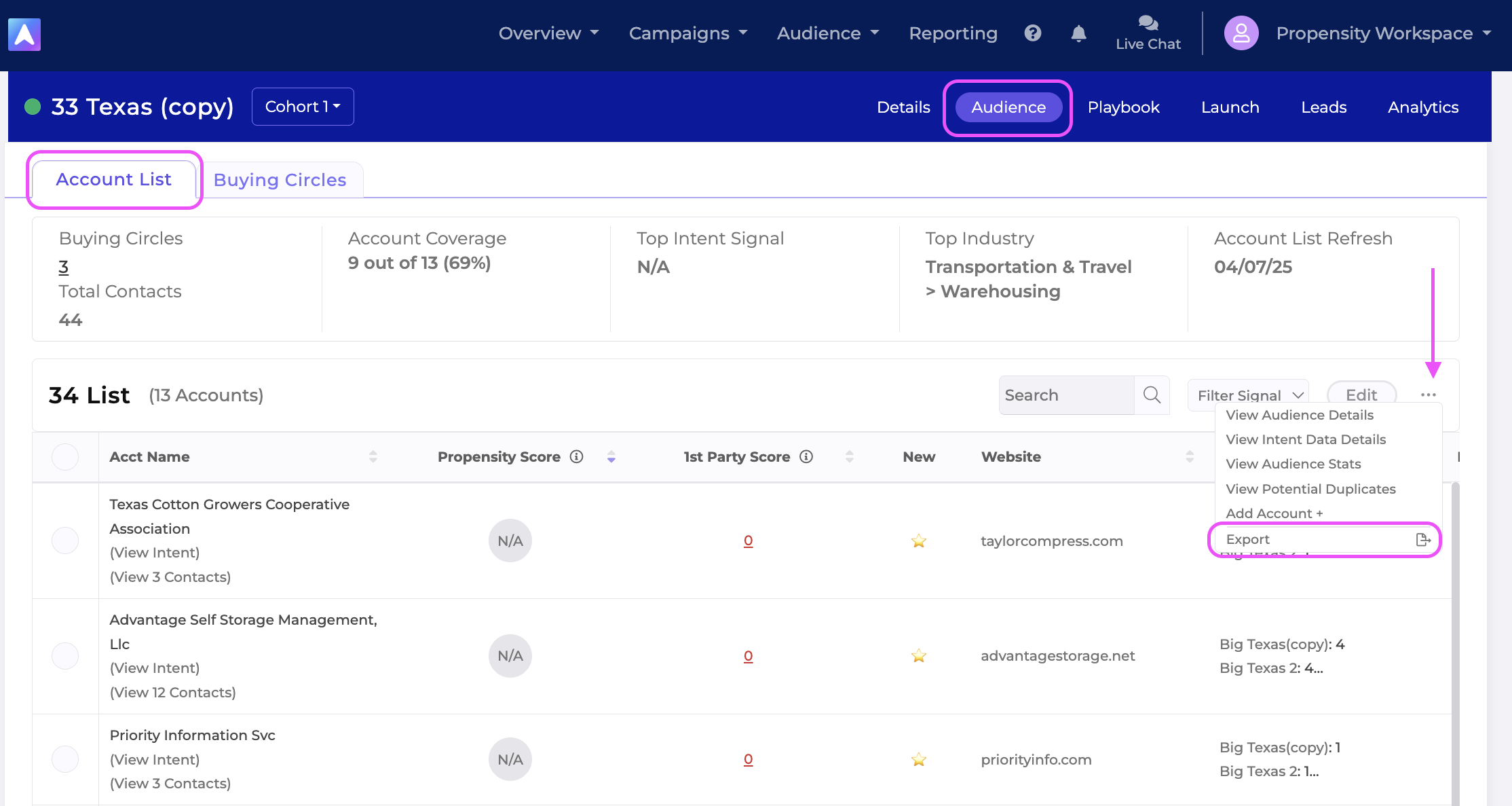
Task: Switch to the Leads tab
Action: click(x=1323, y=107)
